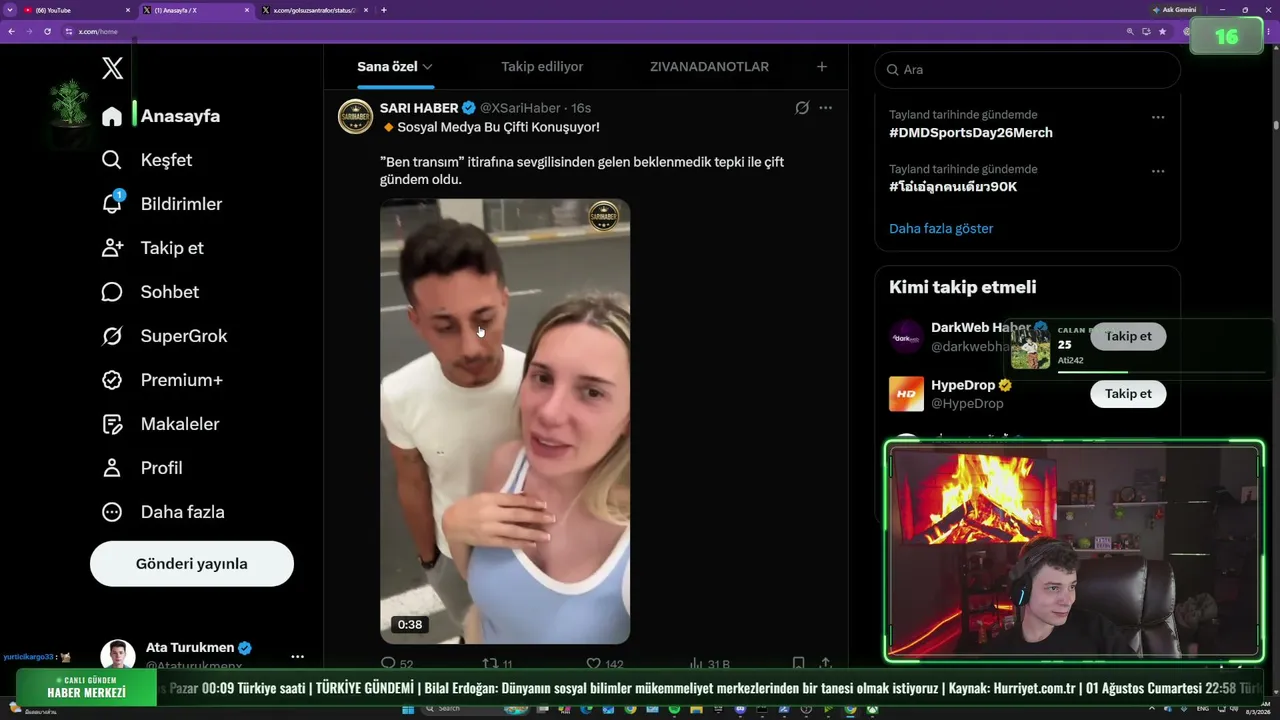Open the more options on SARI HABER post
Screen dimensions: 1280x720
click(825, 108)
